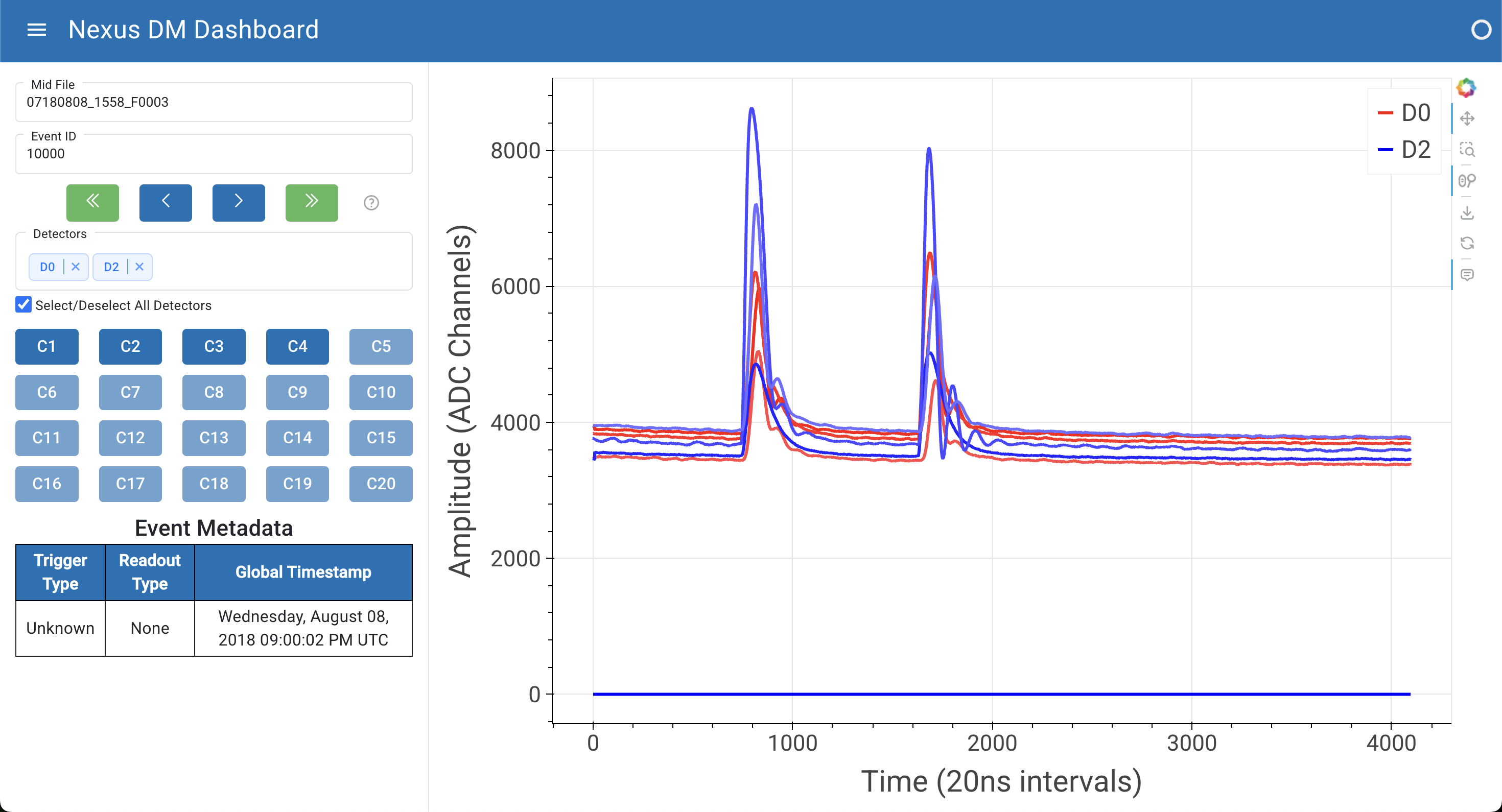Enable the Wheel Zoom tool
1502x812 pixels.
pos(1469,181)
